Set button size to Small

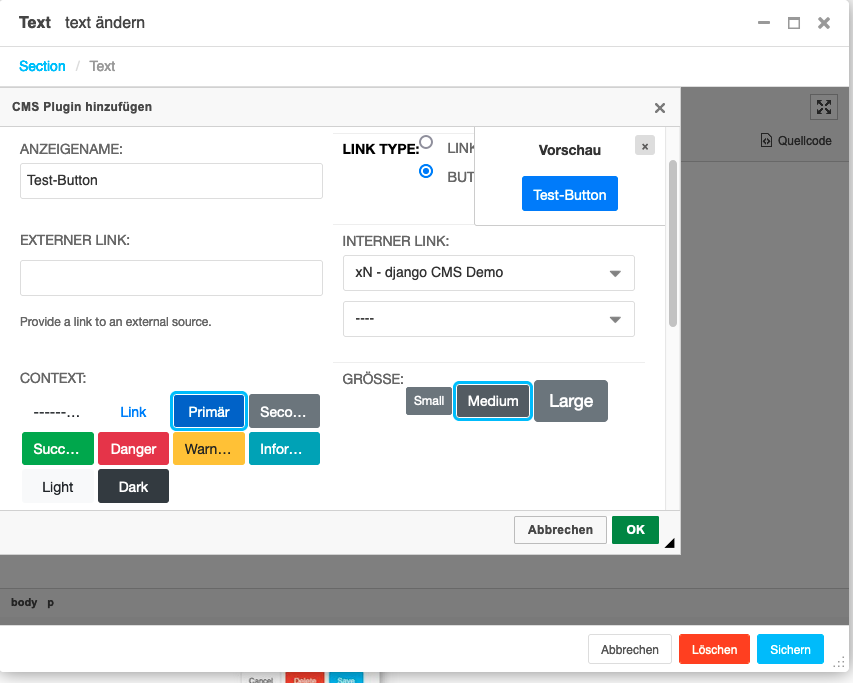click(x=429, y=401)
